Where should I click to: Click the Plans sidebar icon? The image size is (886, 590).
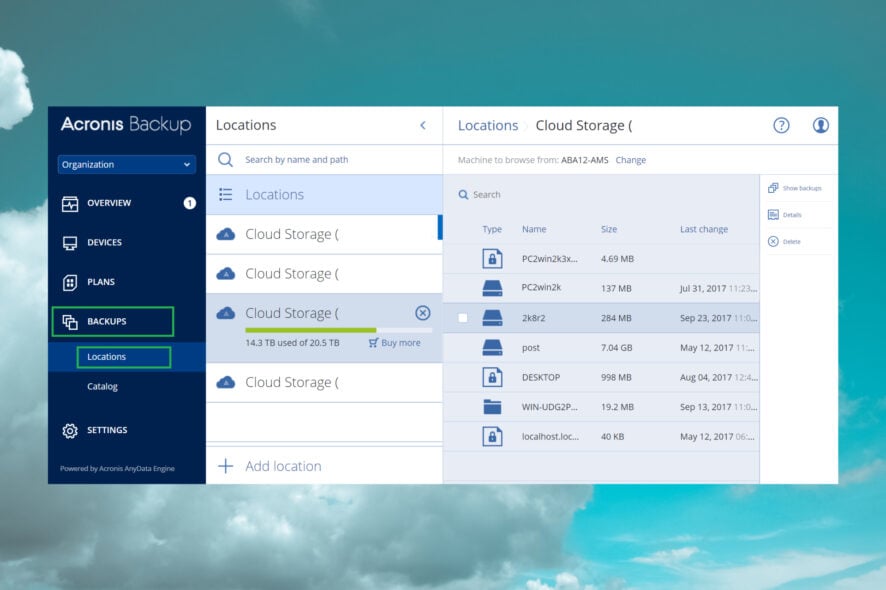[70, 282]
